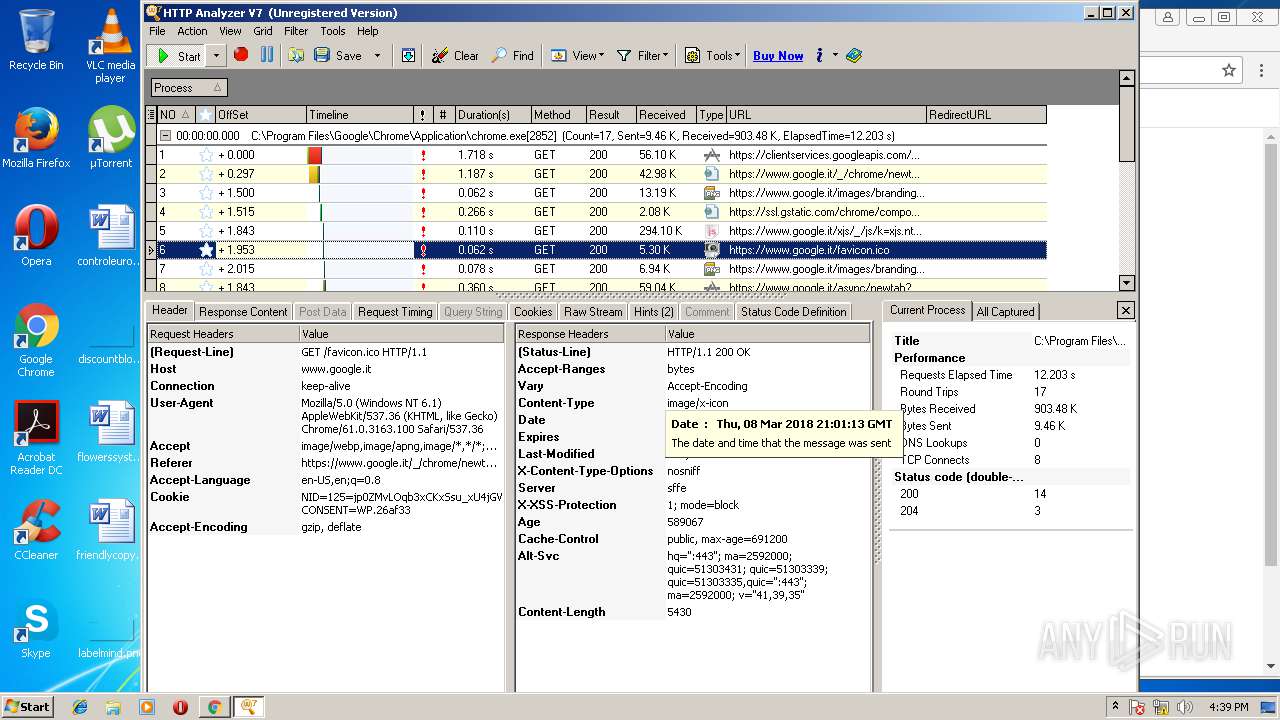Open the File menu
Image resolution: width=1280 pixels, height=720 pixels.
[x=157, y=31]
